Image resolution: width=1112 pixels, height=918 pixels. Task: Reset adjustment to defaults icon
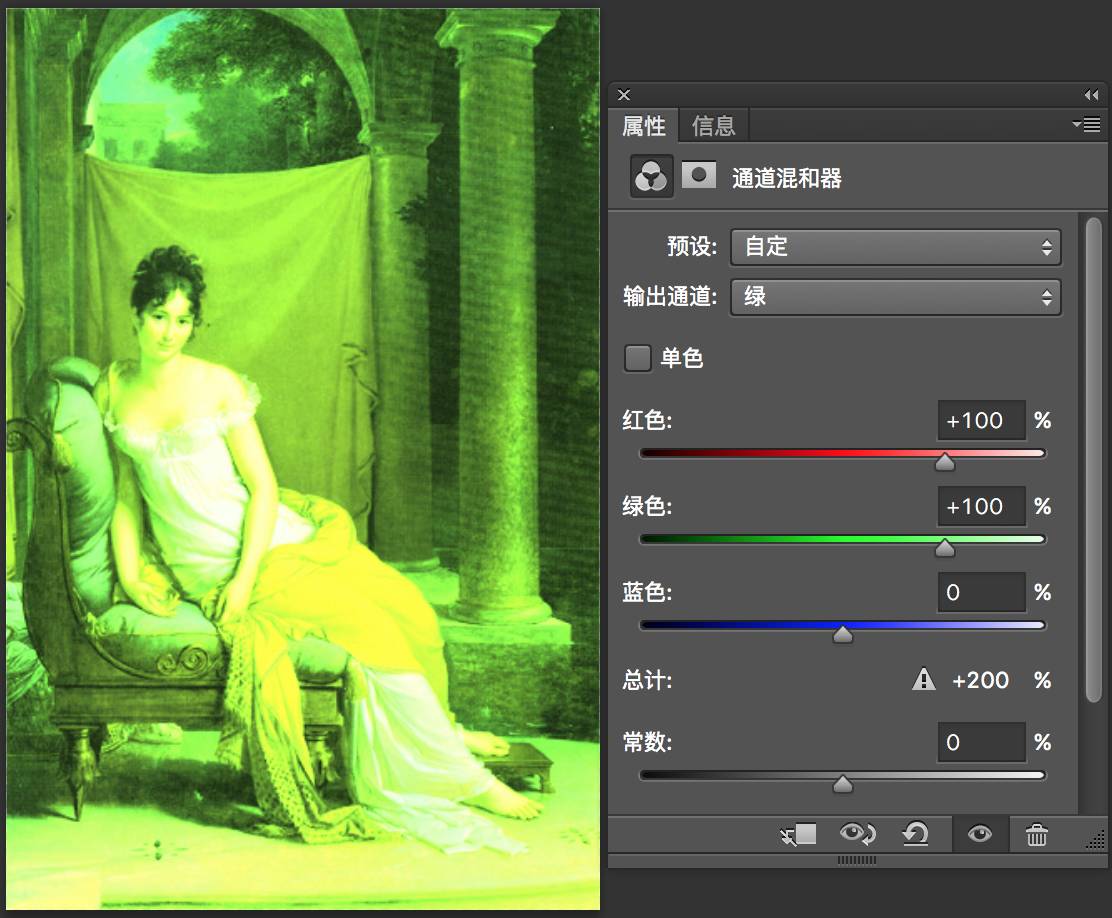coord(916,834)
